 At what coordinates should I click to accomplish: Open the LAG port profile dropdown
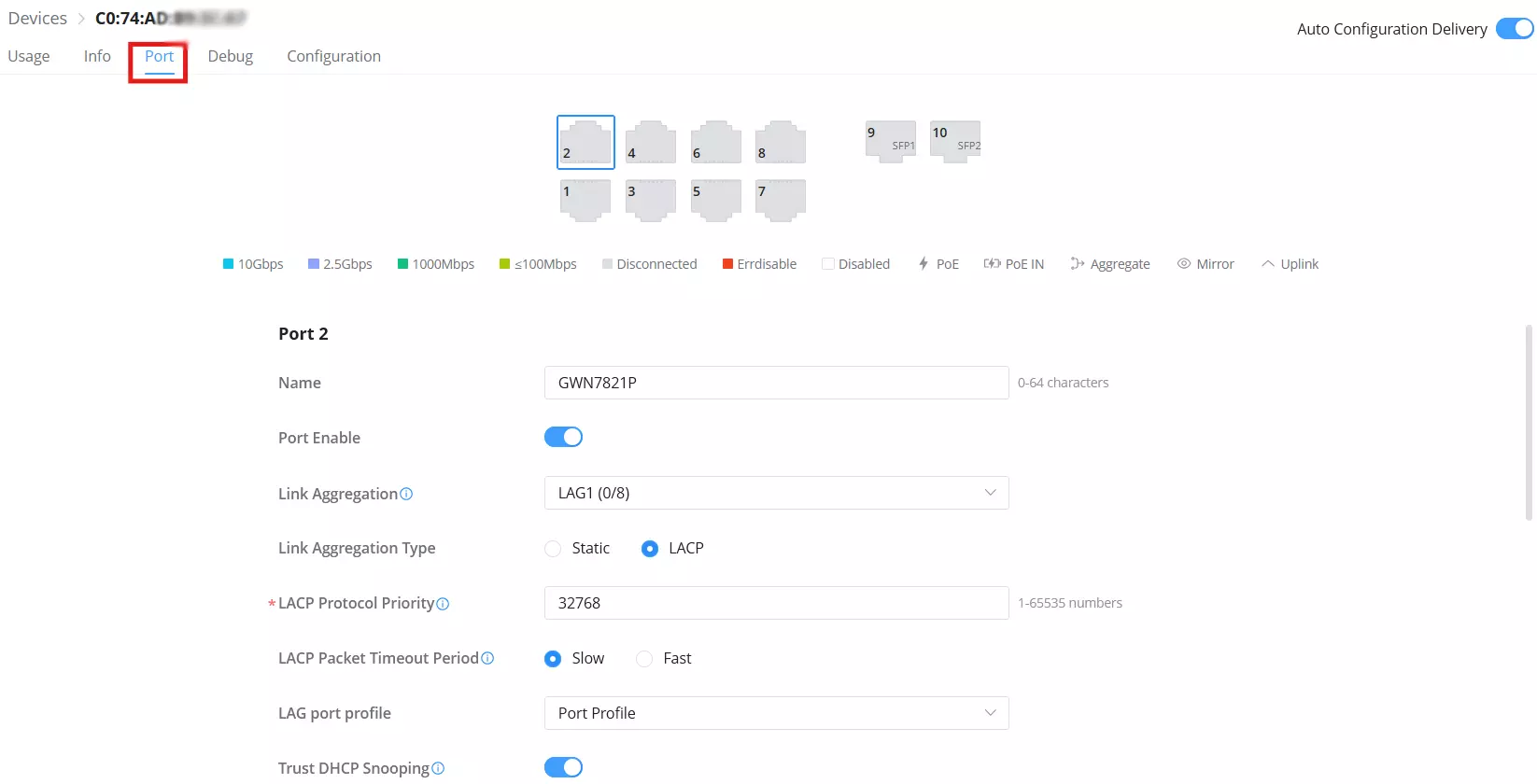coord(776,713)
